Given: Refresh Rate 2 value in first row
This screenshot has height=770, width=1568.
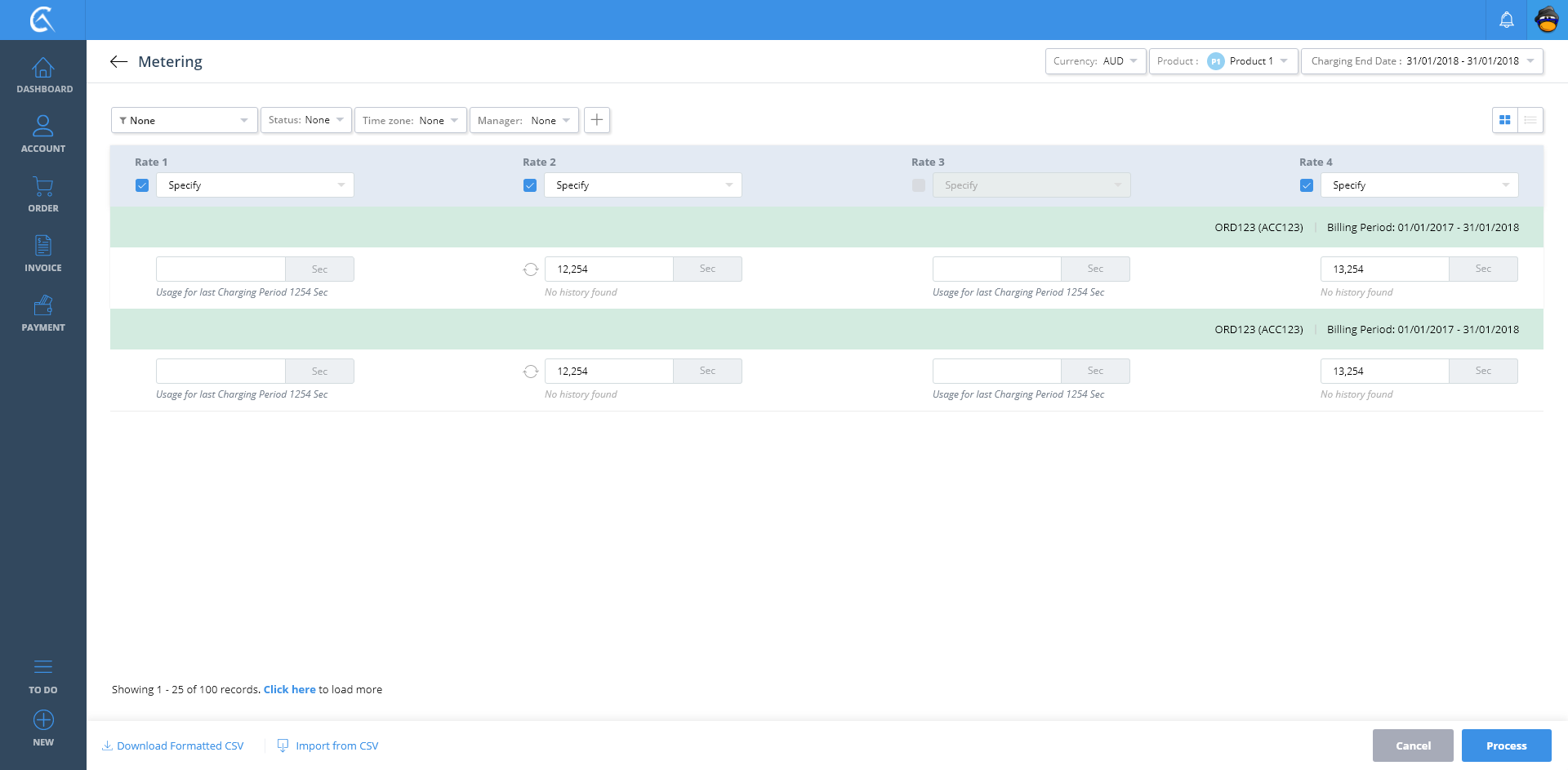Looking at the screenshot, I should [x=531, y=269].
